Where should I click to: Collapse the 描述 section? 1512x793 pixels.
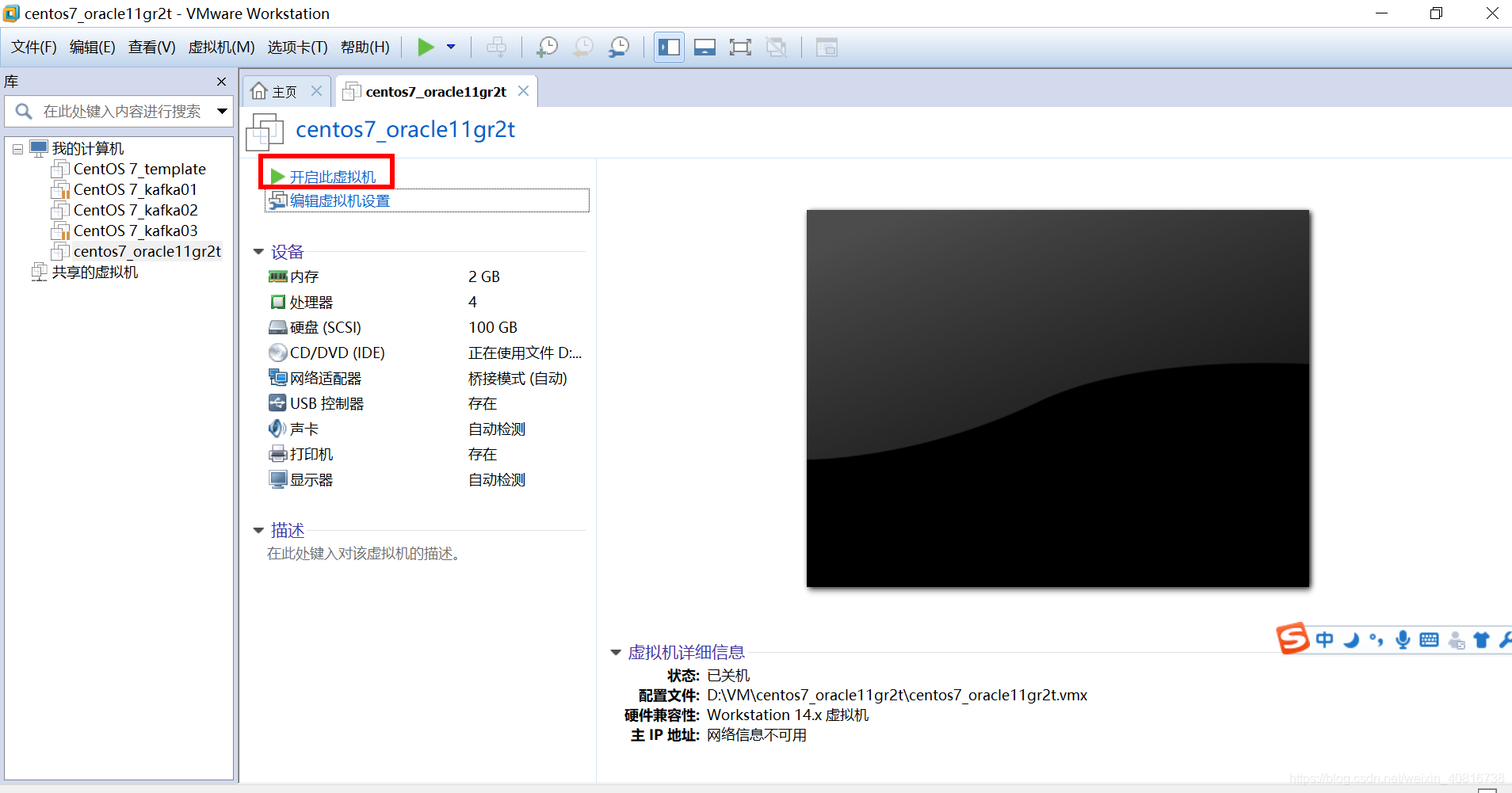(258, 531)
